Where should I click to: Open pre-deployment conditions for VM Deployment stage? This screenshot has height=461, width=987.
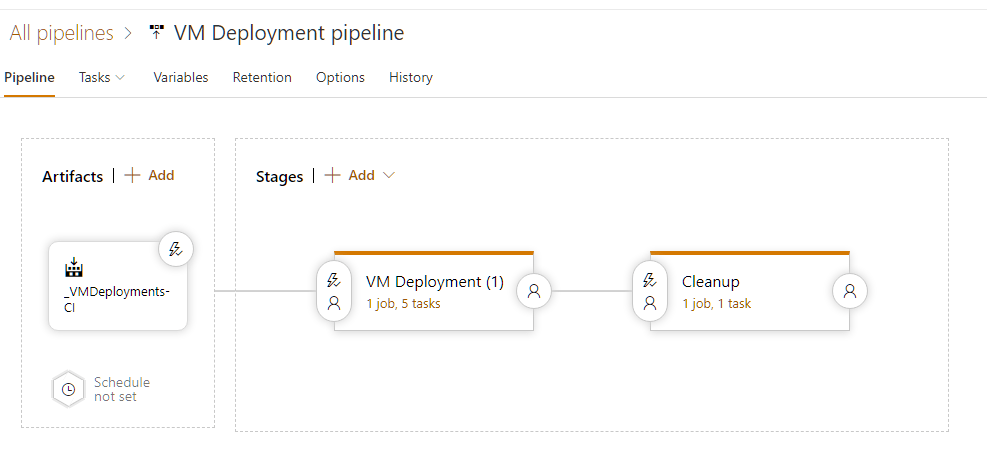(x=334, y=291)
